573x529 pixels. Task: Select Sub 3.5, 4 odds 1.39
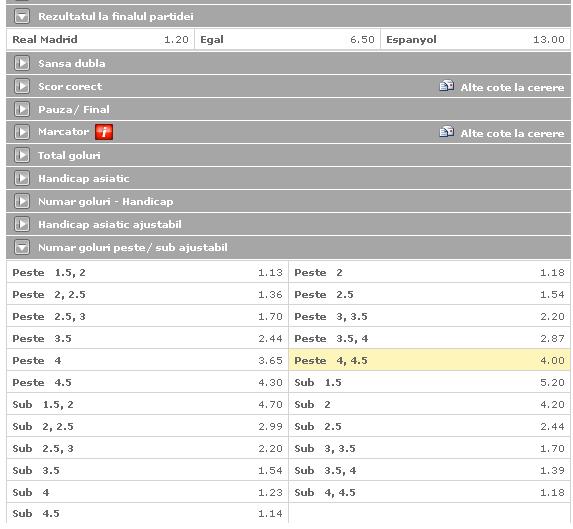[429, 470]
